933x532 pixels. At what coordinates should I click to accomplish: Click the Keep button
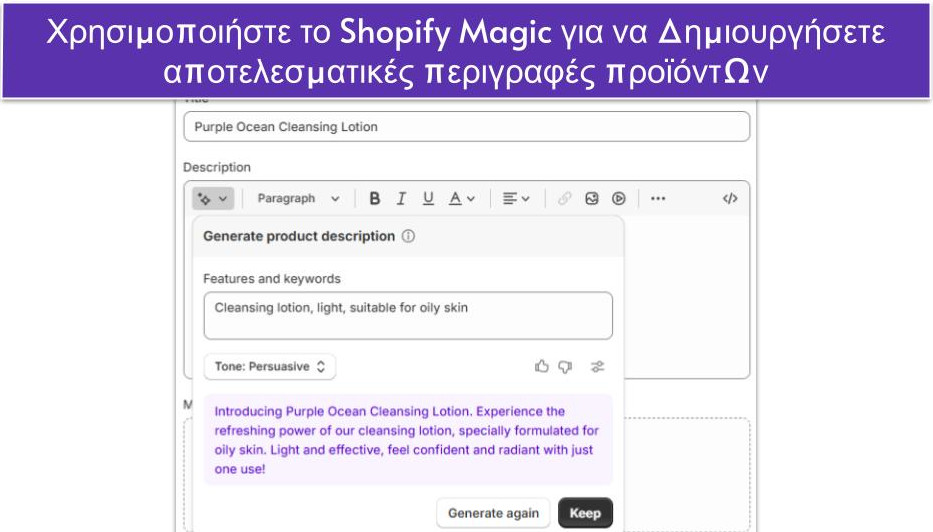click(585, 513)
